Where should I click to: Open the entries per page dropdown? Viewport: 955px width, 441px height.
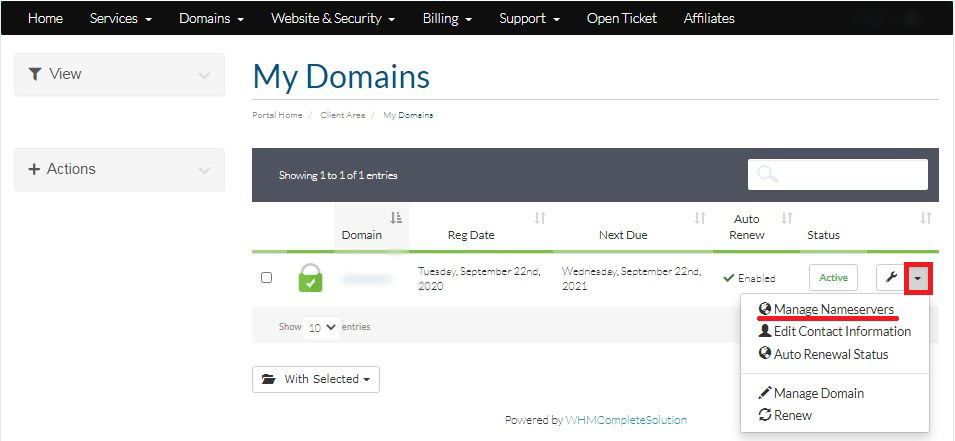coord(321,327)
